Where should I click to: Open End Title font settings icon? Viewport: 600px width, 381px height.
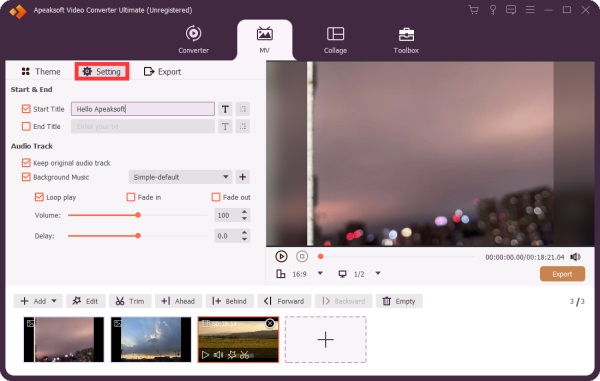pos(225,127)
